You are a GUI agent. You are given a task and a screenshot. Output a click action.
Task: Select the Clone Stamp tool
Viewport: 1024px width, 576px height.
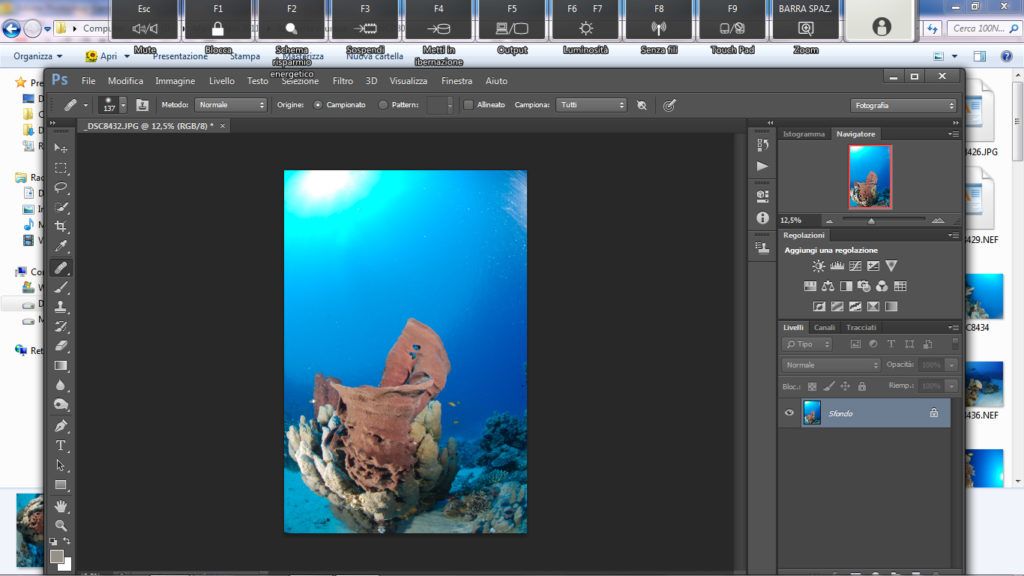[x=61, y=306]
